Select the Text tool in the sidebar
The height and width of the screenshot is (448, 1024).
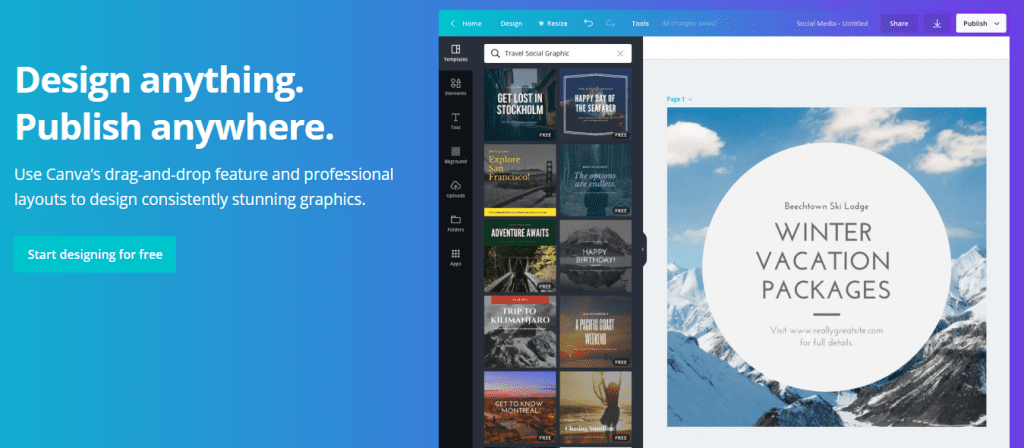pyautogui.click(x=455, y=121)
